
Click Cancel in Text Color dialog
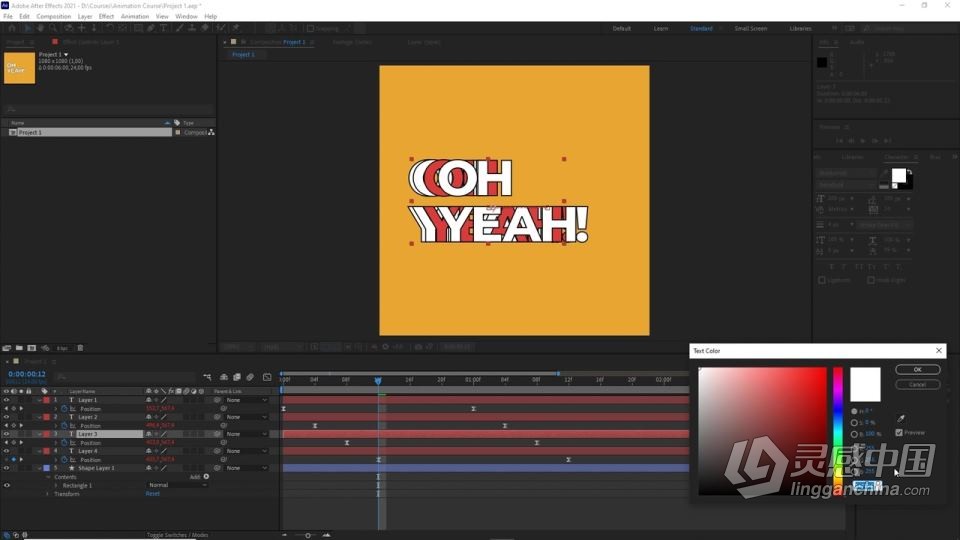917,384
